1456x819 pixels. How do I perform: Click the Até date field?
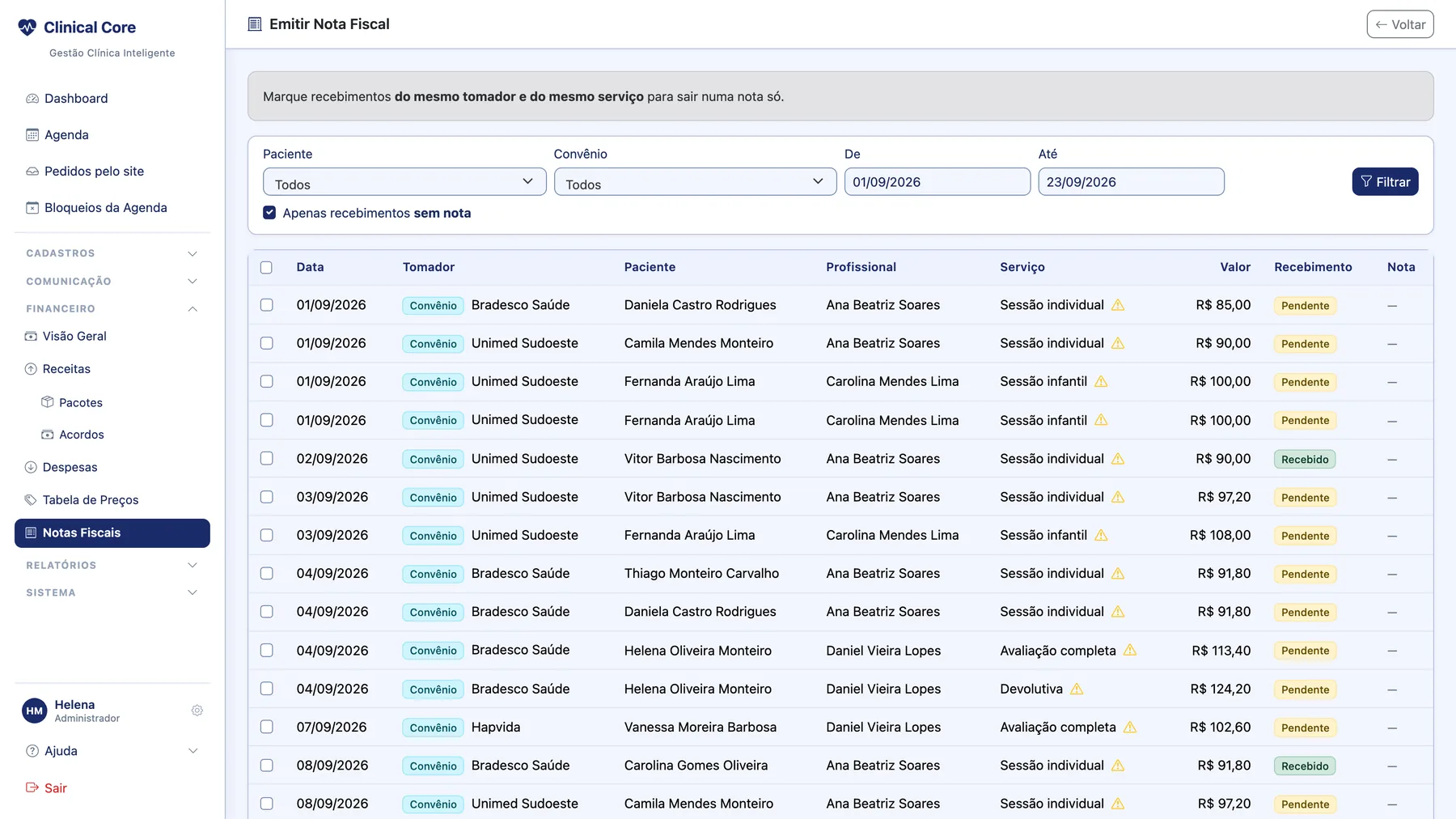1131,182
